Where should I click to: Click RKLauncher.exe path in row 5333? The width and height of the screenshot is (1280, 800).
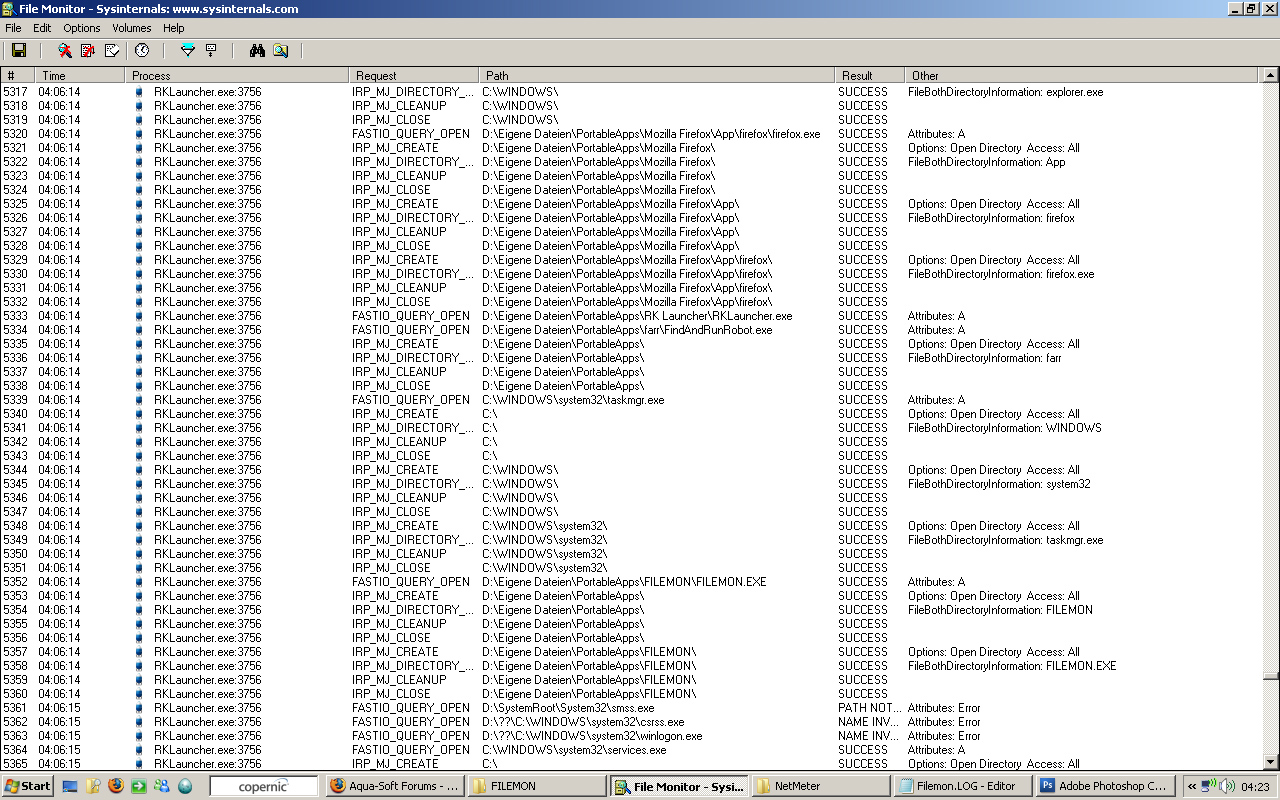[637, 315]
